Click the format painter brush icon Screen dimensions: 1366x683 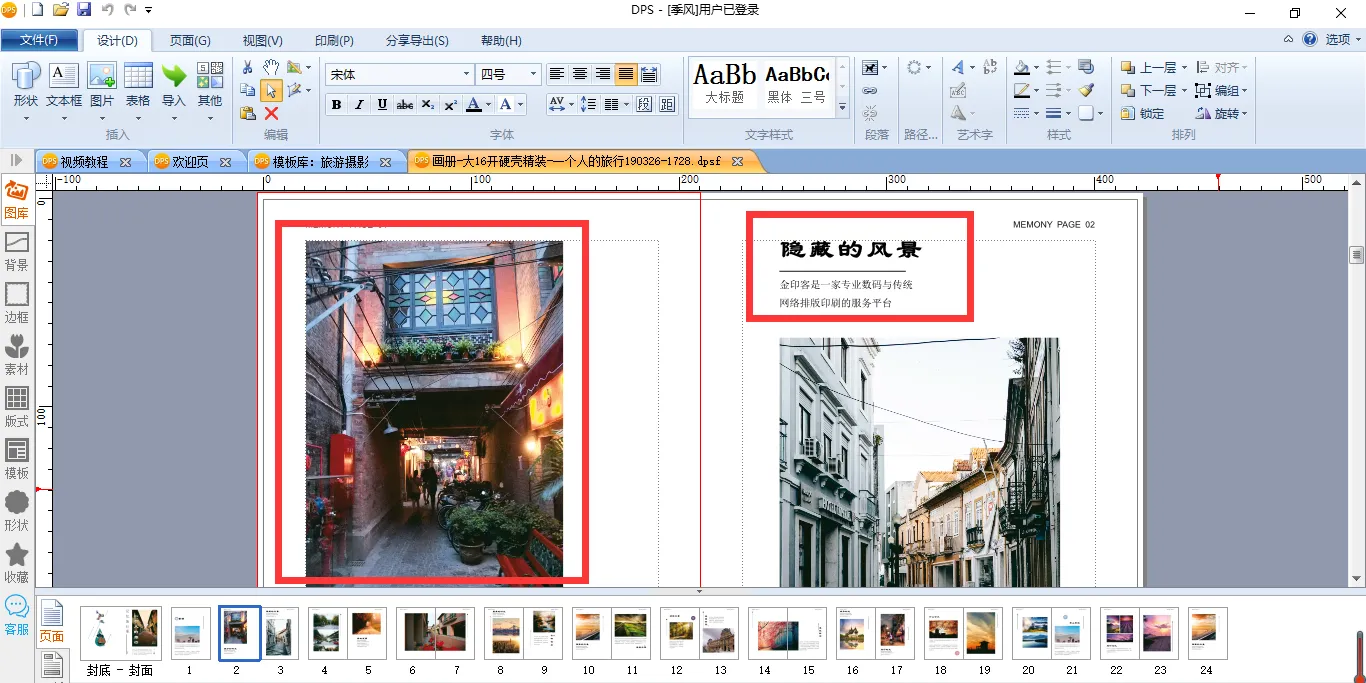[x=1086, y=90]
